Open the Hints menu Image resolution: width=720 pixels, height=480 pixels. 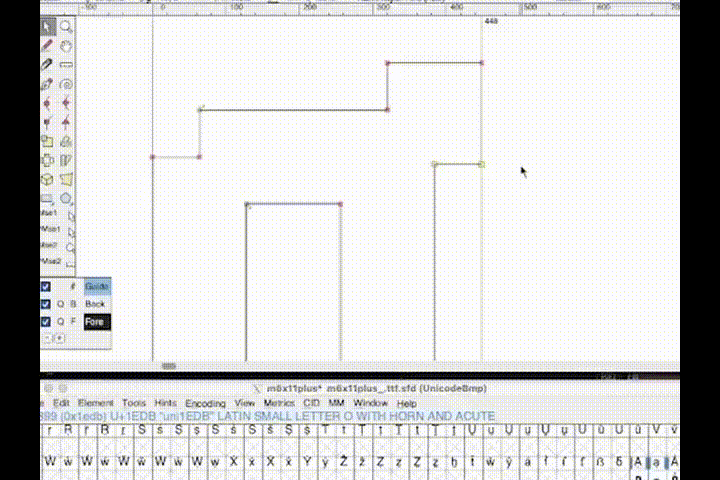coord(166,403)
